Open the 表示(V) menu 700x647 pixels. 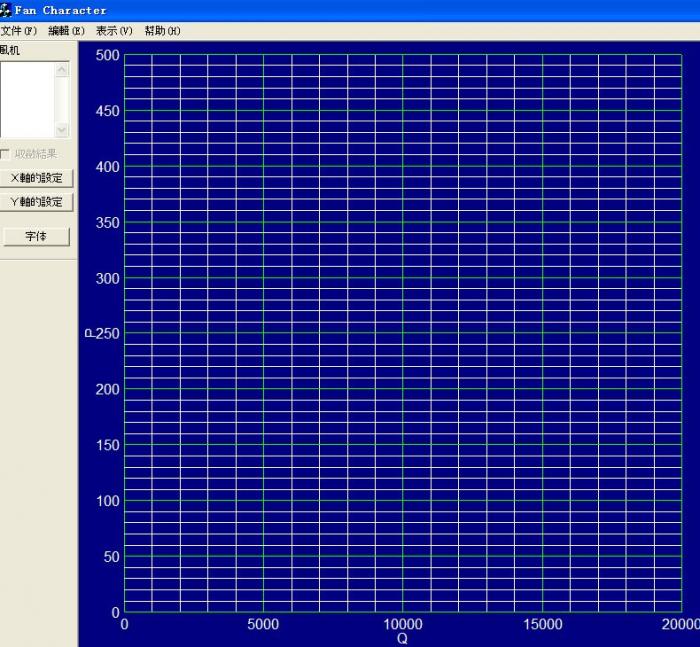pos(114,31)
